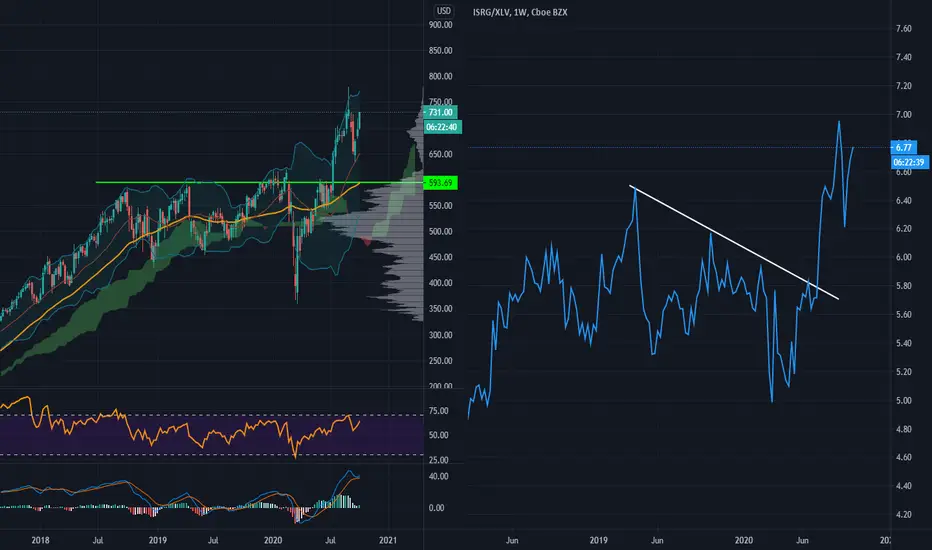Click the 4.60 ratio axis label
The width and height of the screenshot is (932, 550).
[x=903, y=457]
